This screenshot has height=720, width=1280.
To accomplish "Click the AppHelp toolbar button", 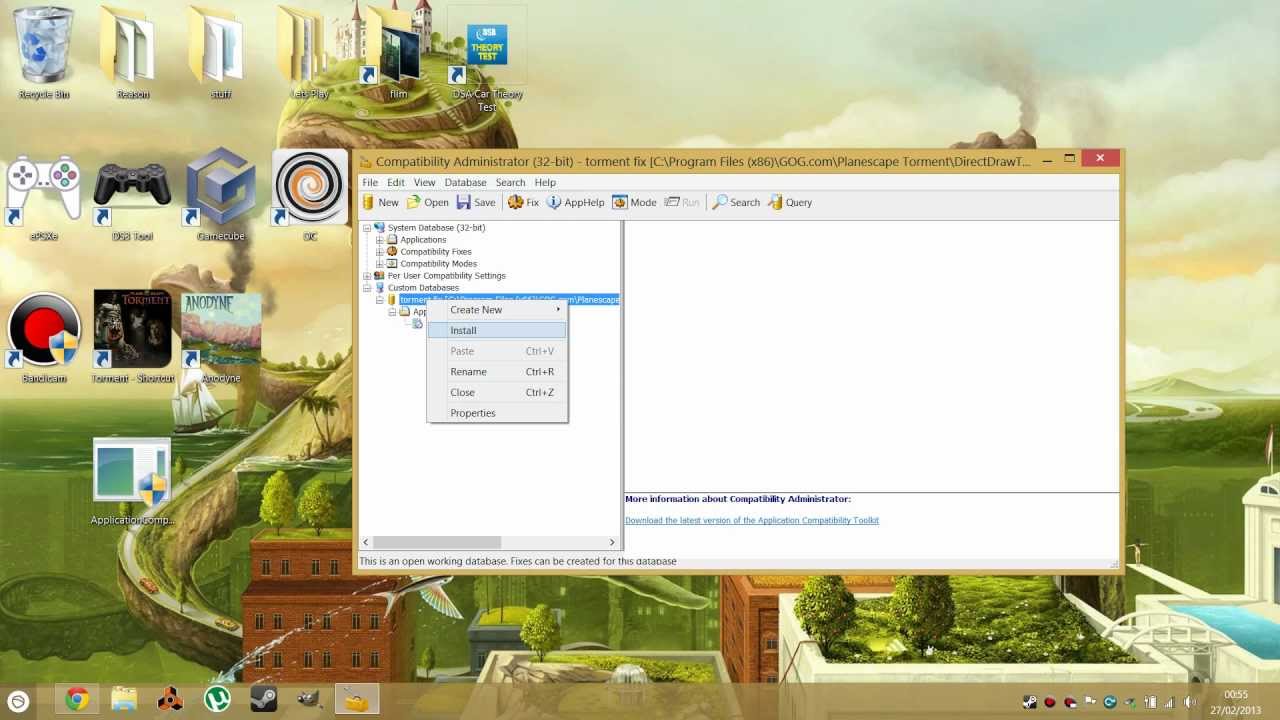I will tap(575, 202).
